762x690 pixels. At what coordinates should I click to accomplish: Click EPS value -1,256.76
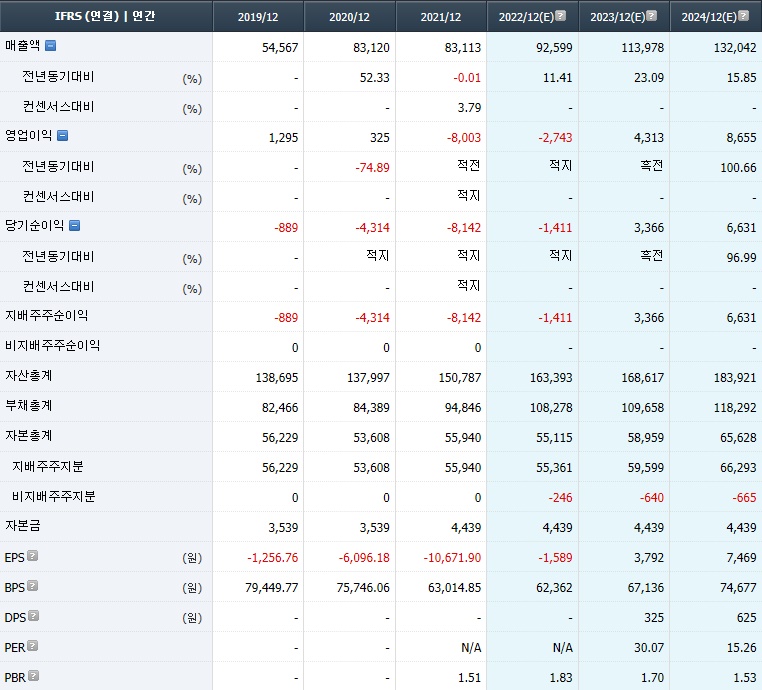[273, 558]
